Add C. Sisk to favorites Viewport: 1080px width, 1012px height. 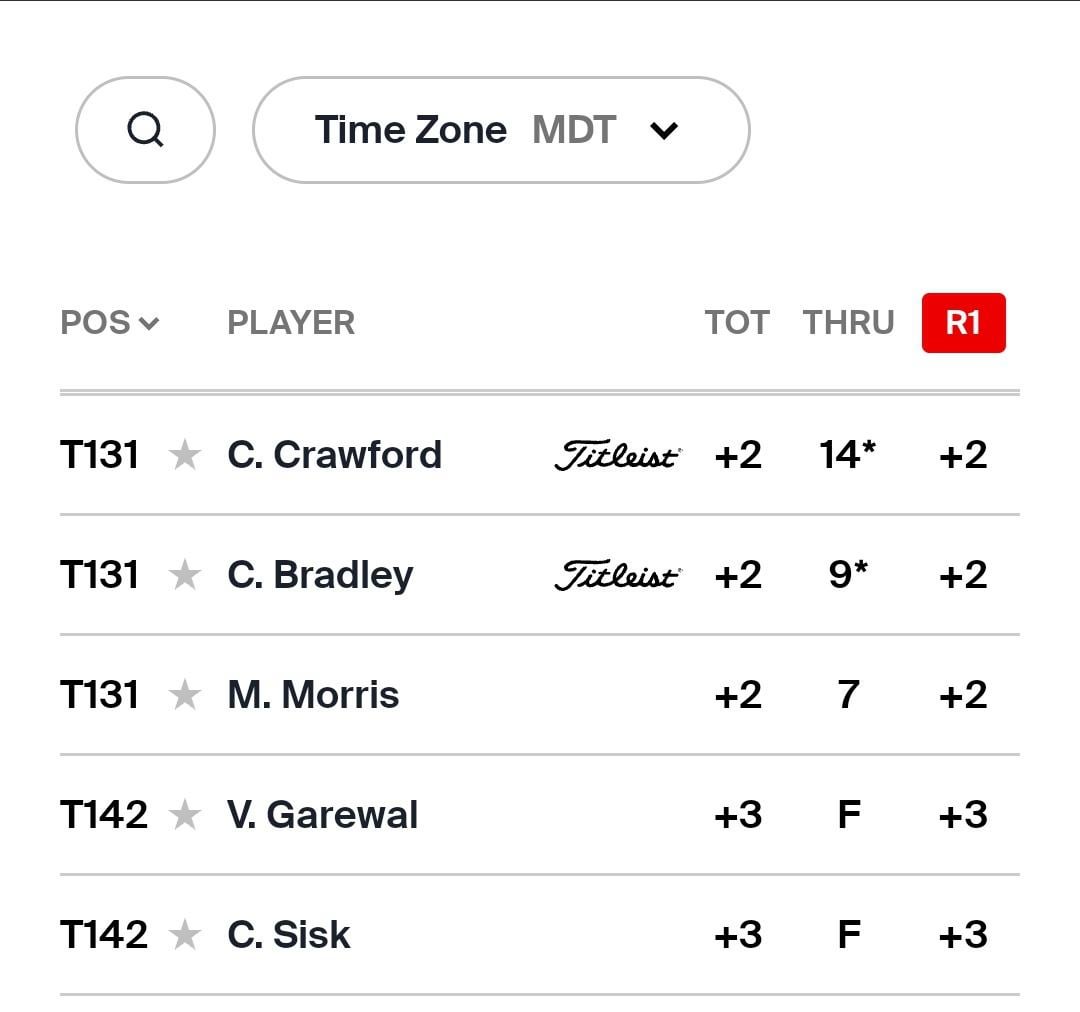pyautogui.click(x=185, y=935)
